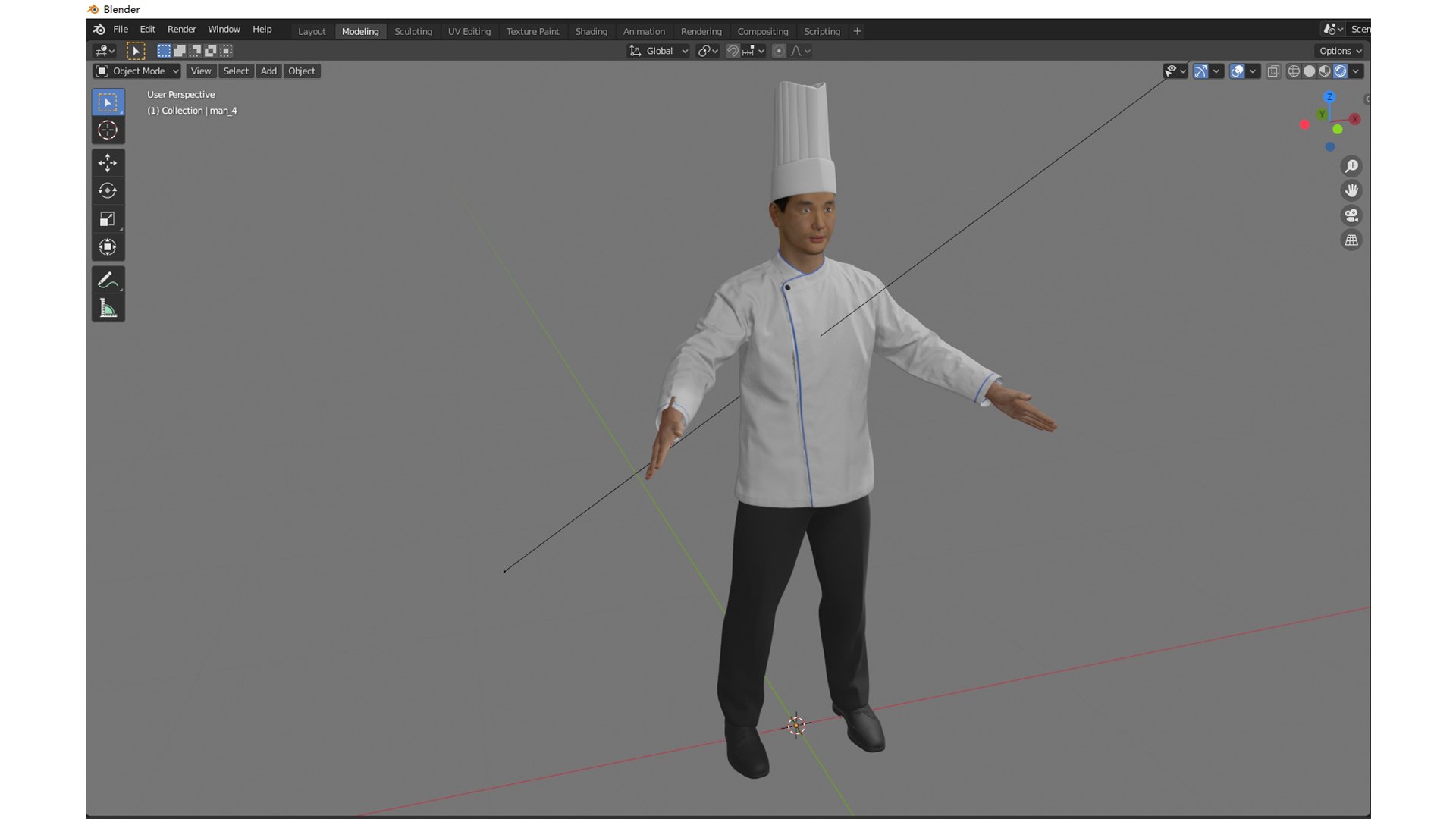Viewport: 1456px width, 819px height.
Task: Toggle proportional editing in header
Action: click(779, 51)
